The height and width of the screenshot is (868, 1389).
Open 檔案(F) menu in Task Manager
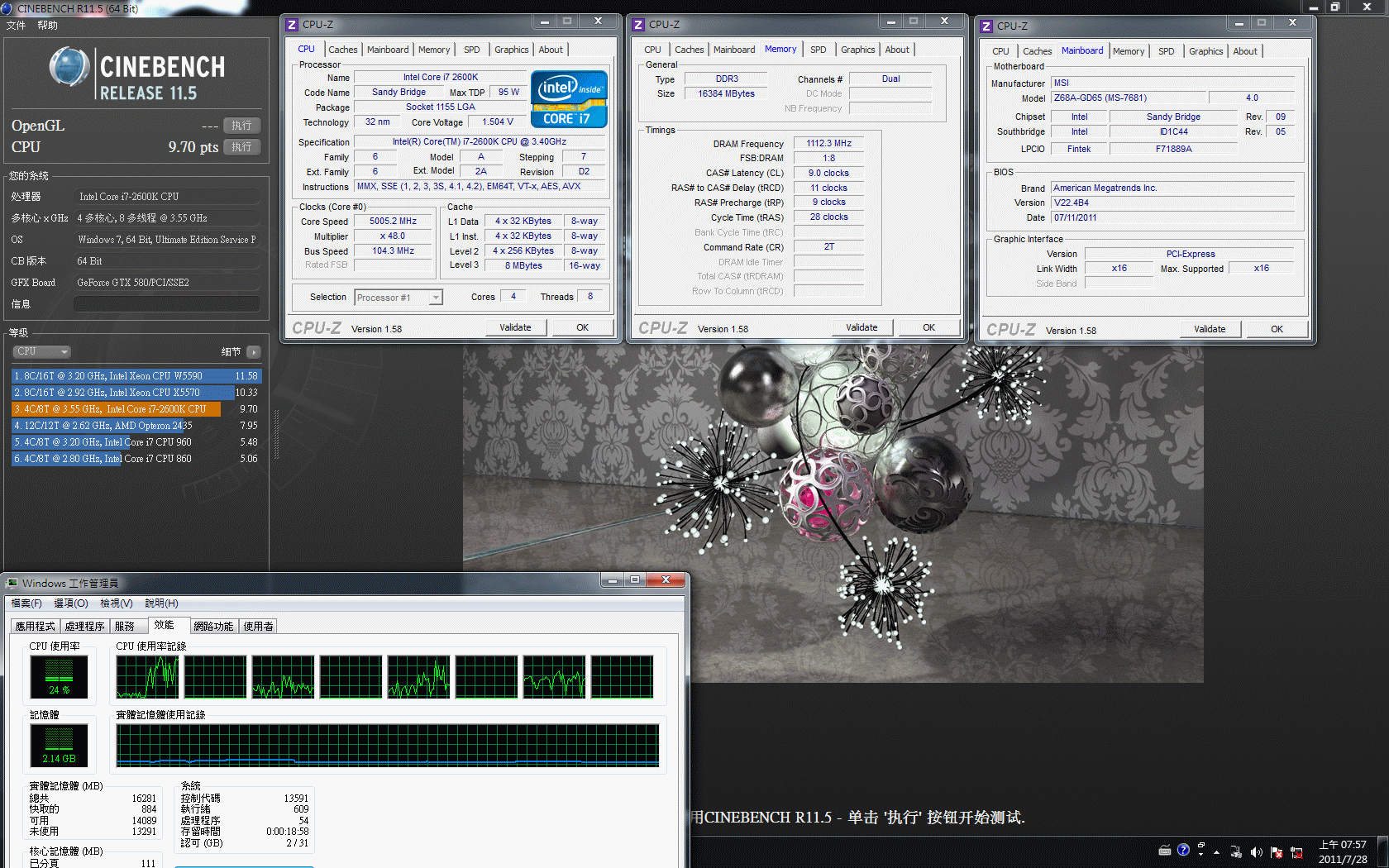click(x=26, y=603)
